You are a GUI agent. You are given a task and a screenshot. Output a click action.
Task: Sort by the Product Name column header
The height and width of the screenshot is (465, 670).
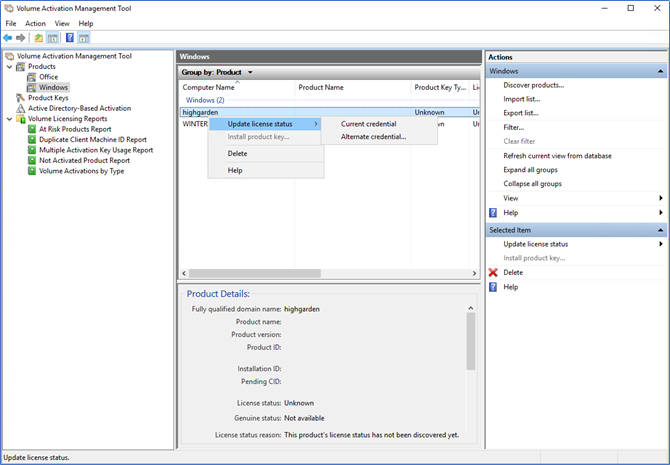(x=353, y=87)
